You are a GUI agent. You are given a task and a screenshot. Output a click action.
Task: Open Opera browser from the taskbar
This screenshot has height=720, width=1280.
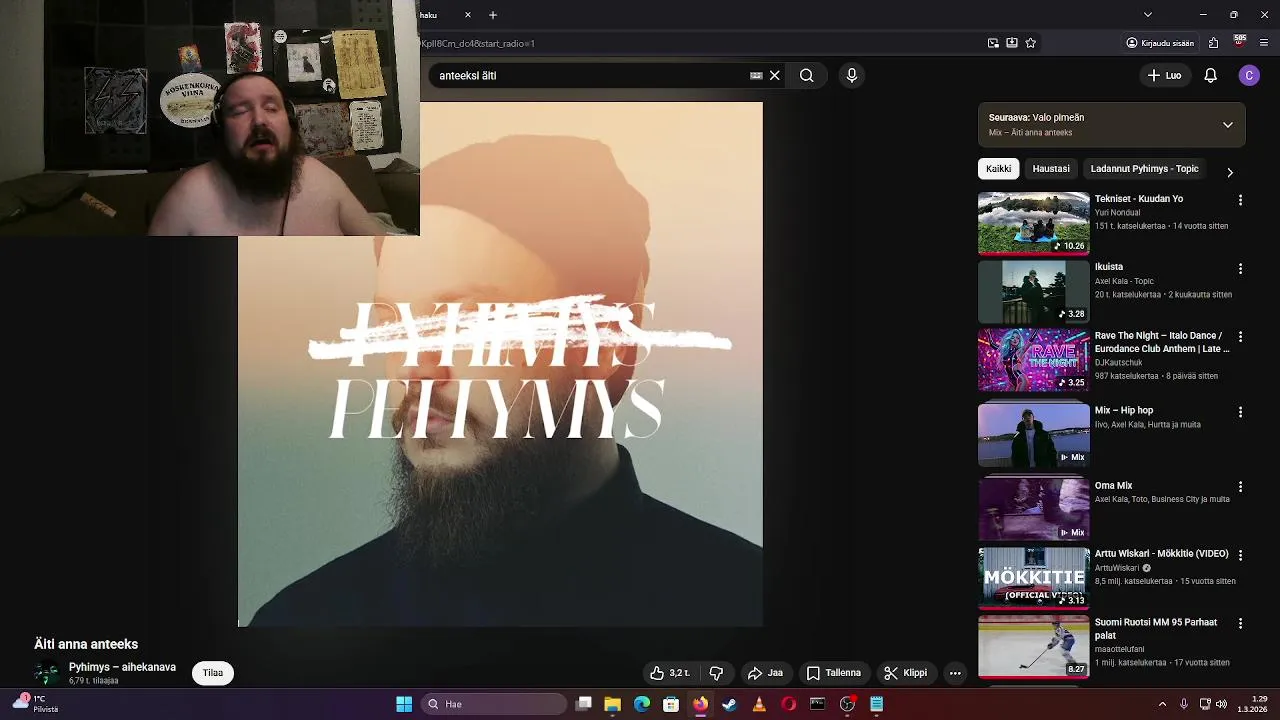click(x=788, y=704)
